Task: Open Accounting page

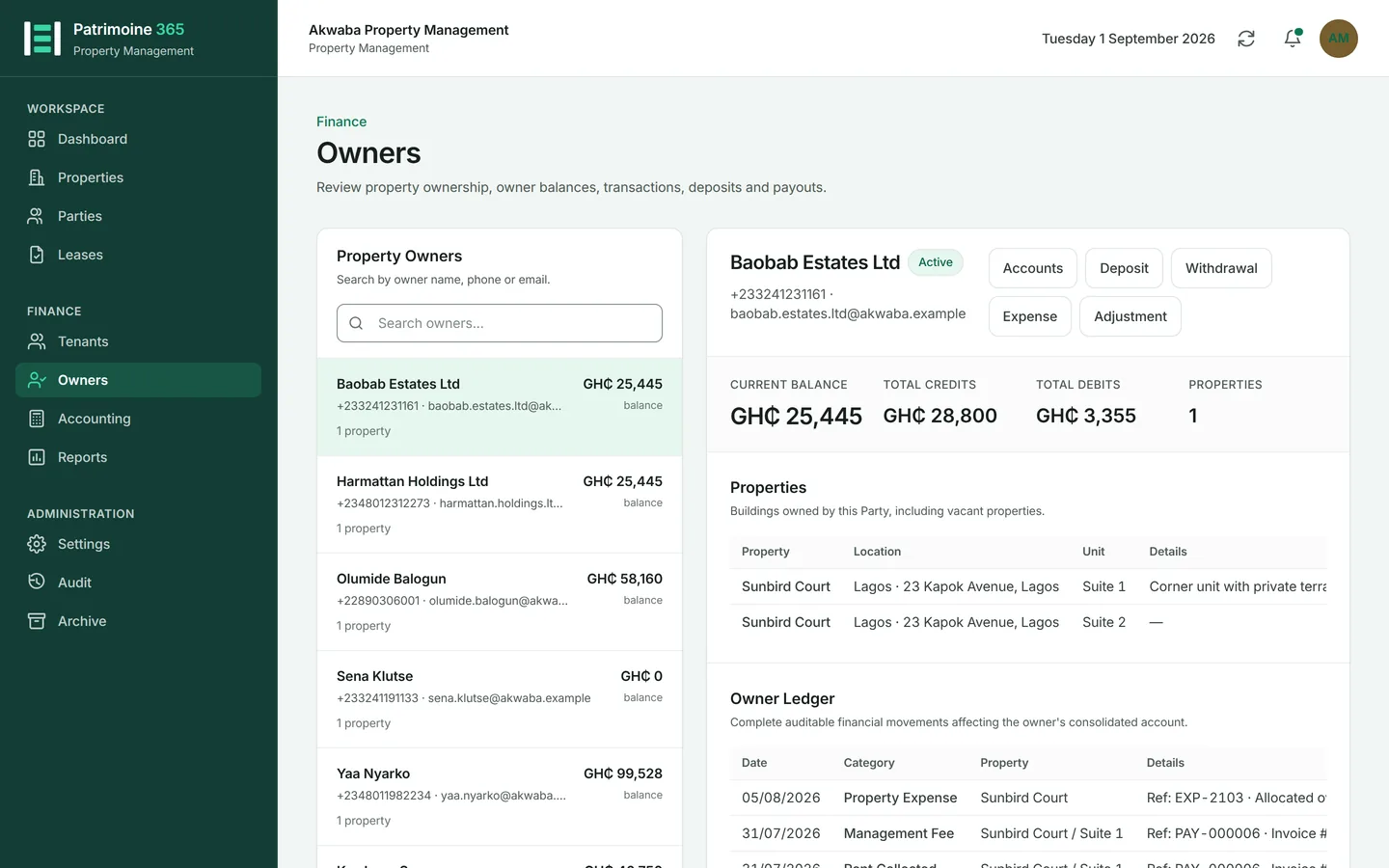Action: click(138, 419)
